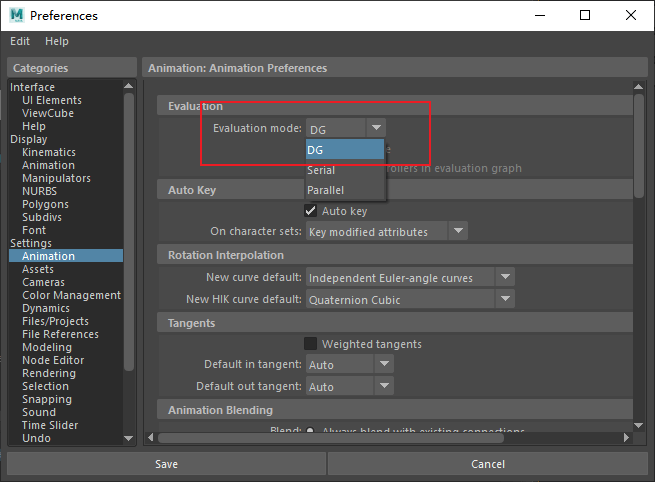655x482 pixels.
Task: Select Files/Projects category
Action: pos(56,321)
